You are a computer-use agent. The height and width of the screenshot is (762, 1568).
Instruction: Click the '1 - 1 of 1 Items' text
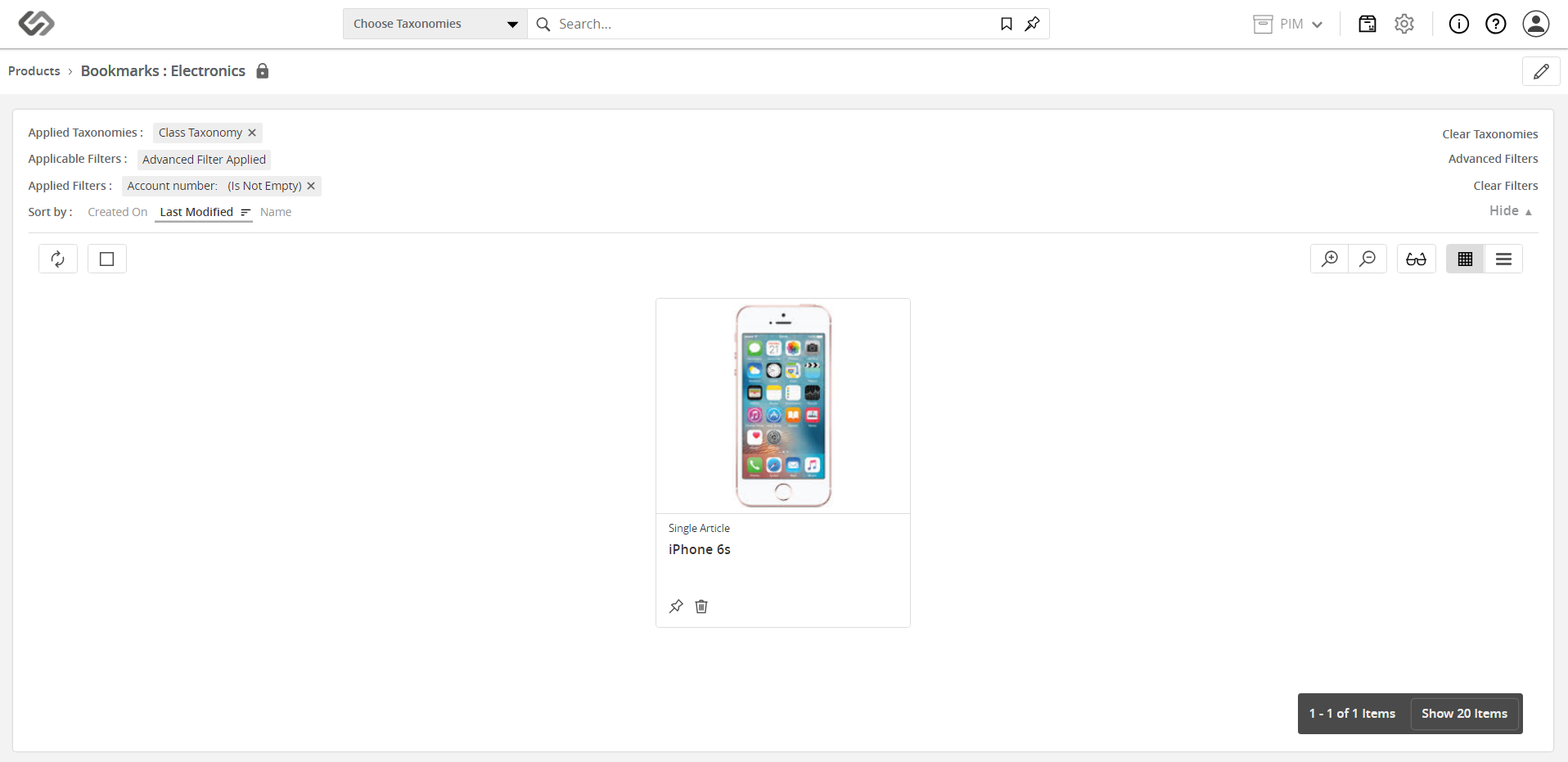[x=1352, y=714]
